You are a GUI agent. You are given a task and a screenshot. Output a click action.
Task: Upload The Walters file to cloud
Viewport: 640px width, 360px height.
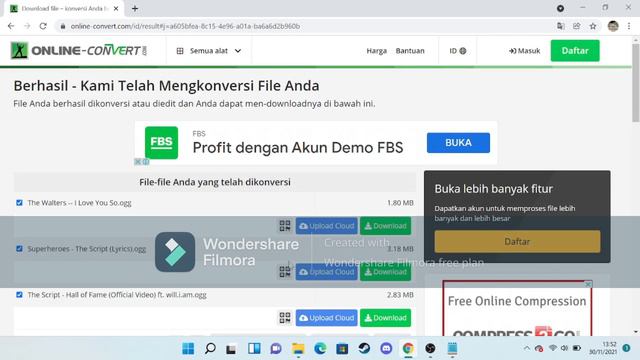tap(327, 226)
